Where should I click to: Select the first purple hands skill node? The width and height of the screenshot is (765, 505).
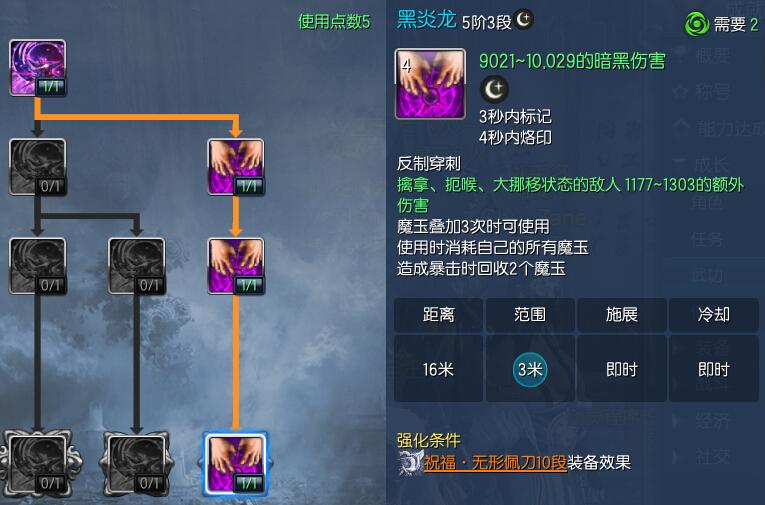click(x=236, y=167)
